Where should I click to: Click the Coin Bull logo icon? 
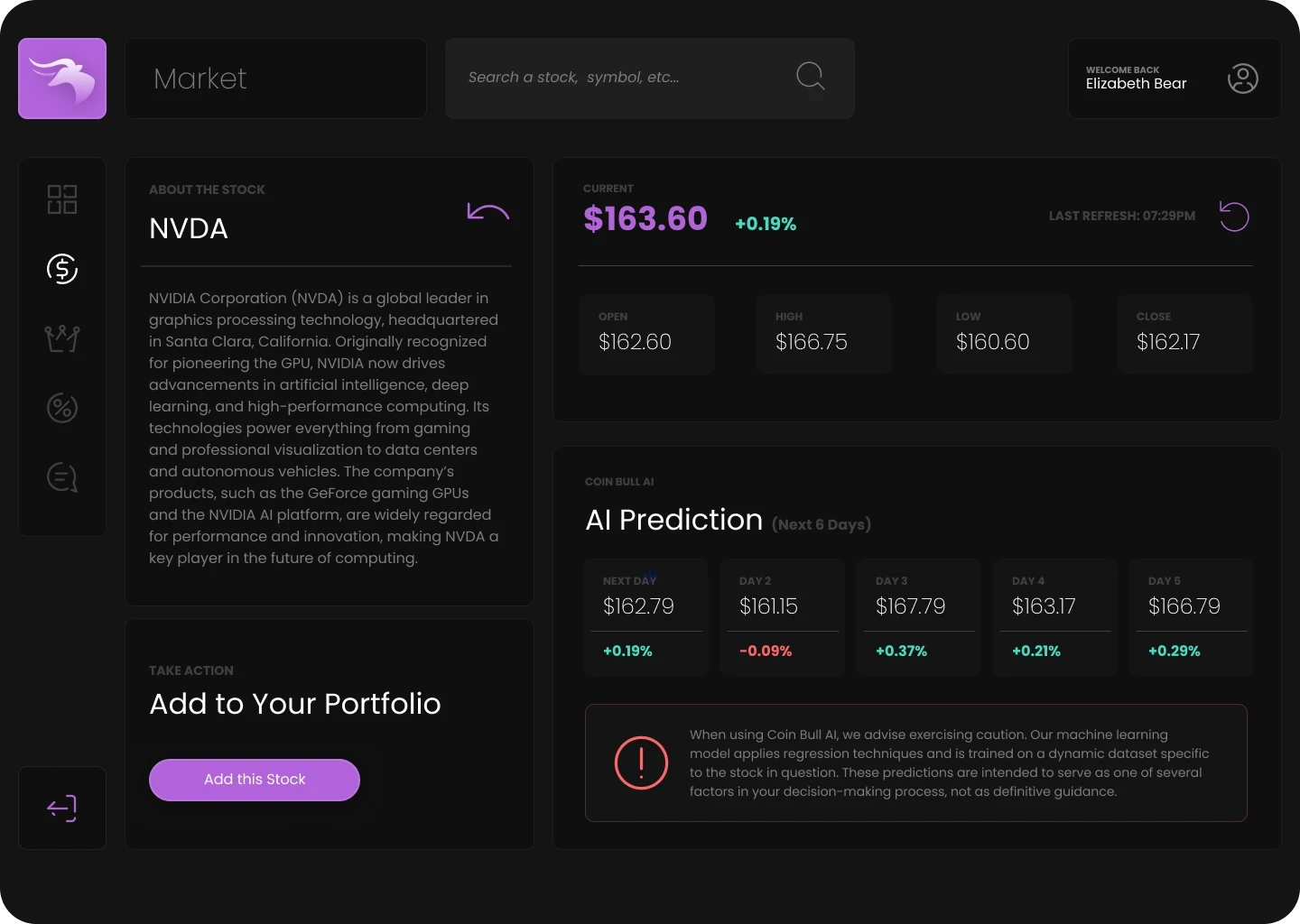[62, 79]
